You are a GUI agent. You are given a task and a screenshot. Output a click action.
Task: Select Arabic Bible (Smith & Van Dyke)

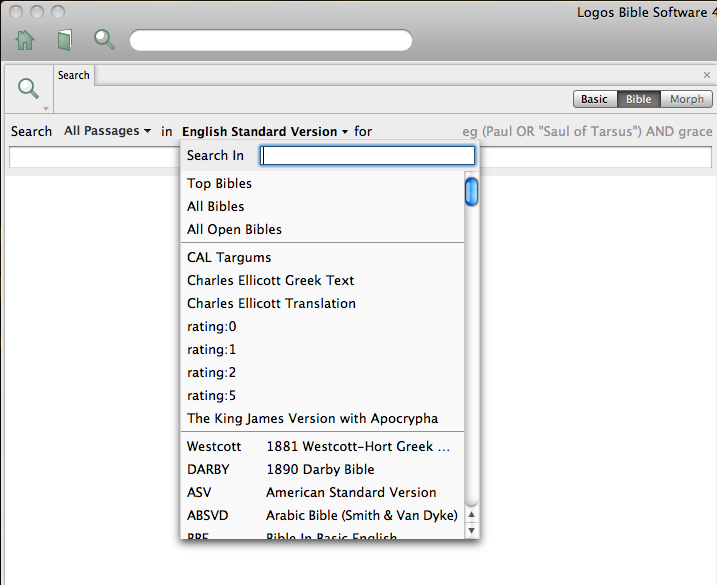click(322, 515)
